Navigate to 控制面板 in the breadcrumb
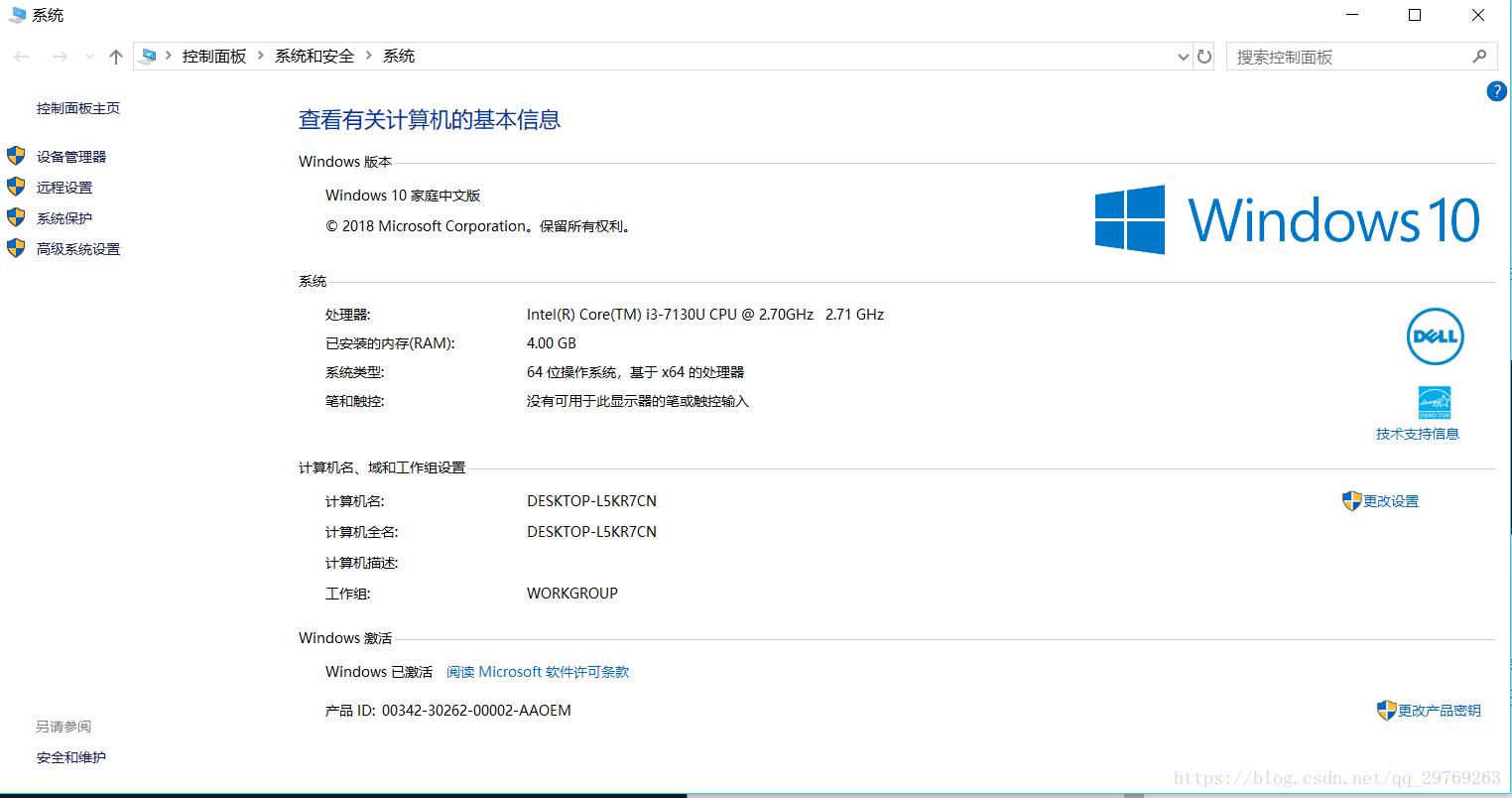This screenshot has width=1512, height=798. pyautogui.click(x=214, y=57)
